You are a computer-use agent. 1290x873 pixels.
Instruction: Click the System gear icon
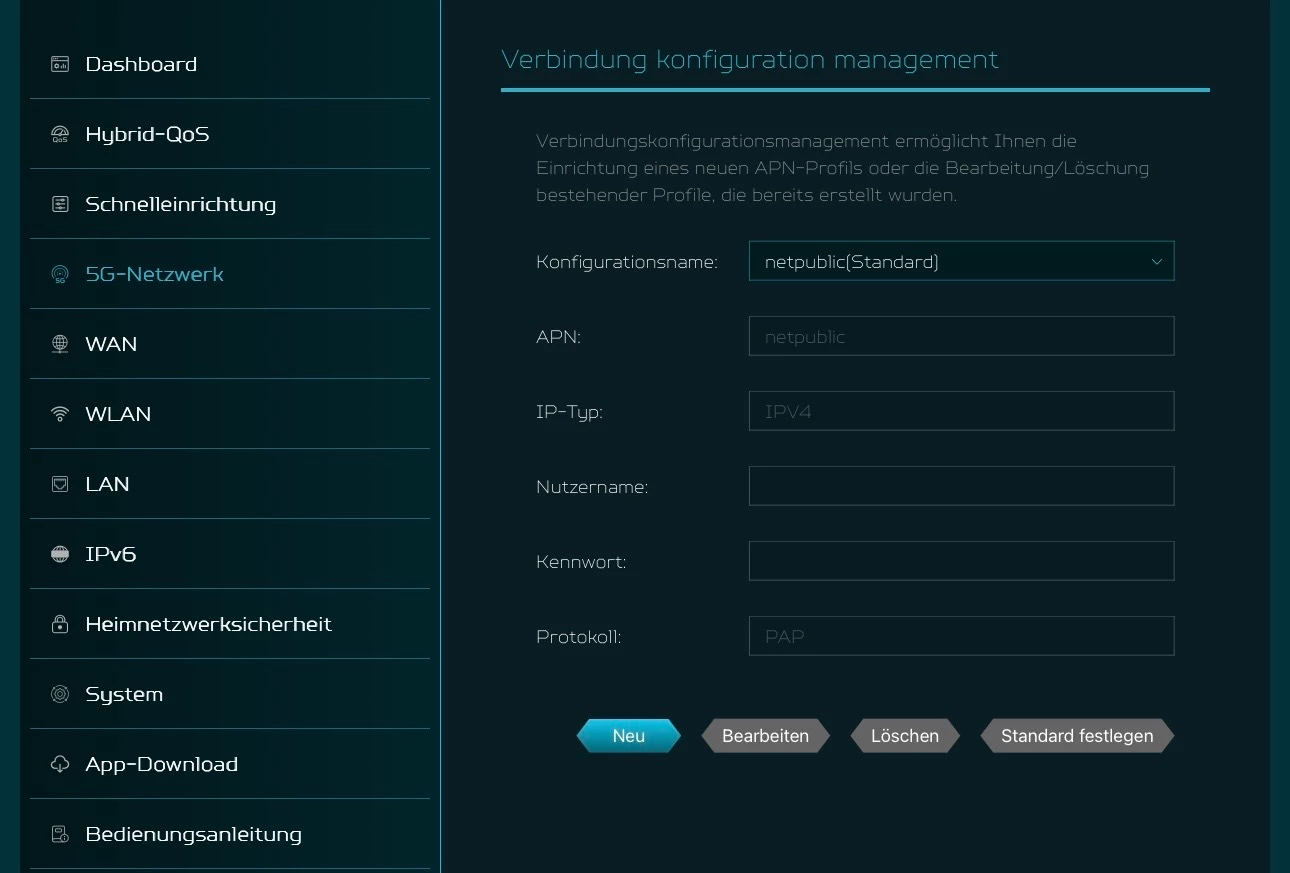[60, 694]
